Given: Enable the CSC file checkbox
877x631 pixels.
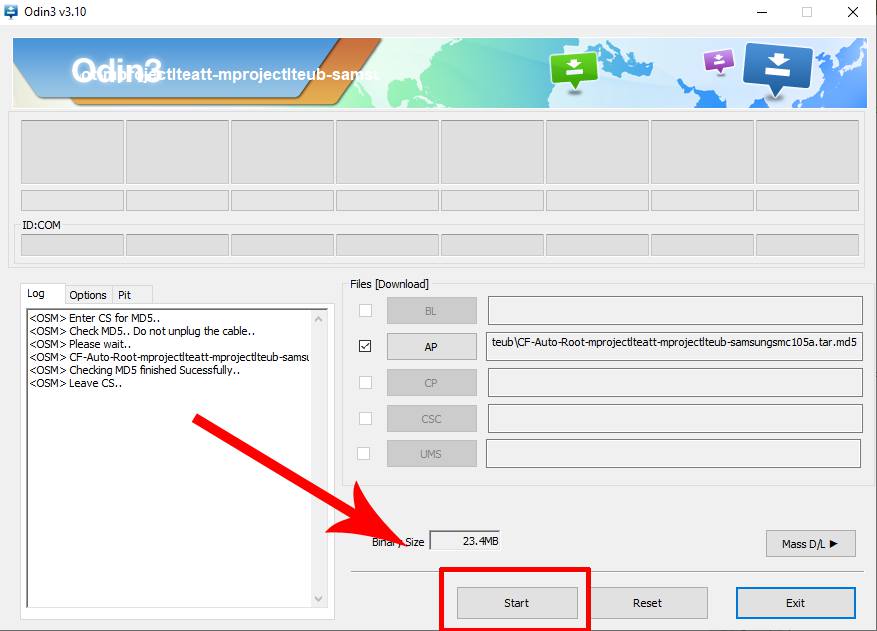Looking at the screenshot, I should tap(365, 418).
